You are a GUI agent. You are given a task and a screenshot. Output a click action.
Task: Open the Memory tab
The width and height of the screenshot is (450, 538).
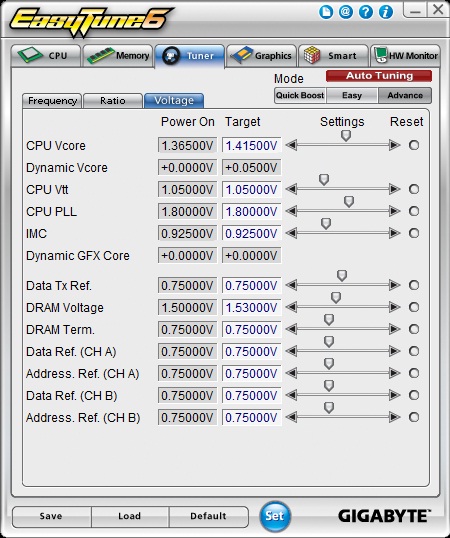pyautogui.click(x=118, y=56)
